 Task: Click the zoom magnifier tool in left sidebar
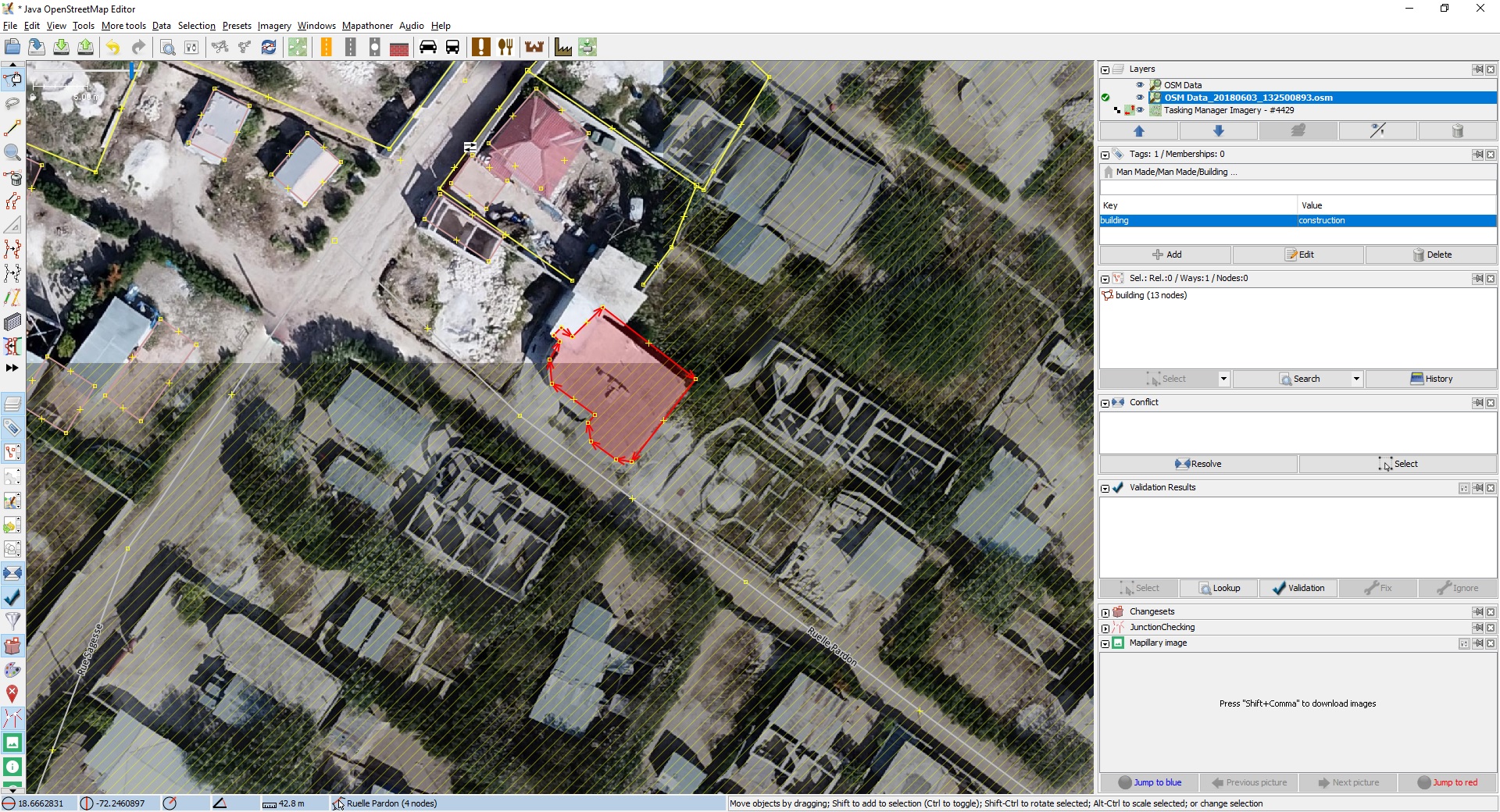point(12,152)
